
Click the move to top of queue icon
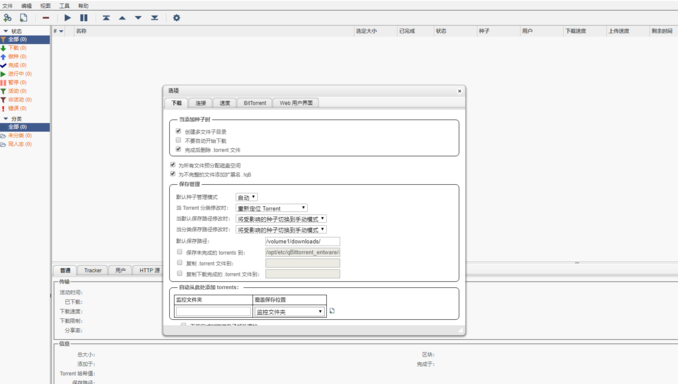click(x=106, y=18)
